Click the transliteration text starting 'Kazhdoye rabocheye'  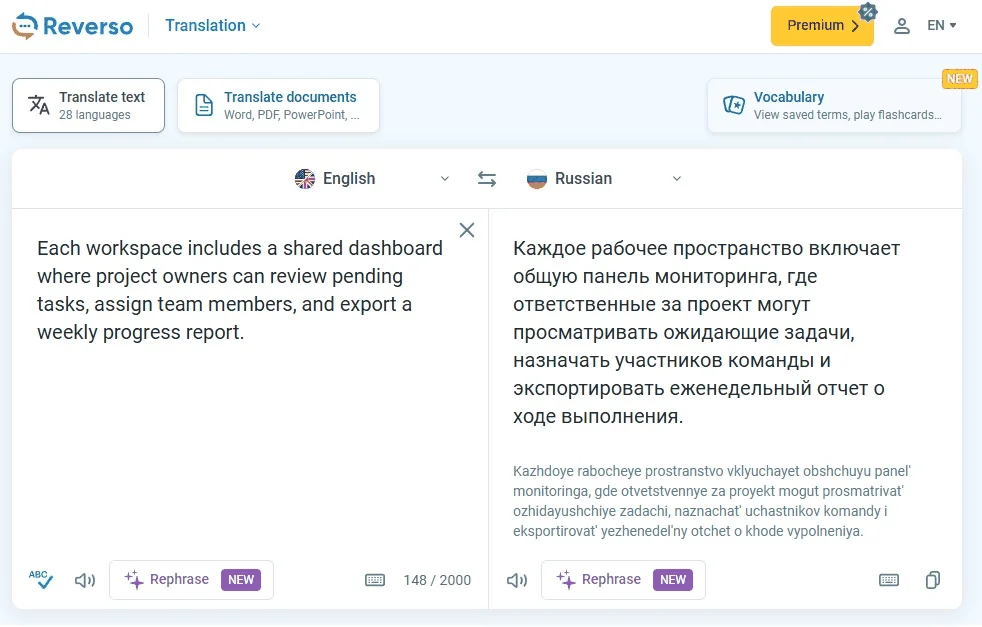tap(711, 501)
